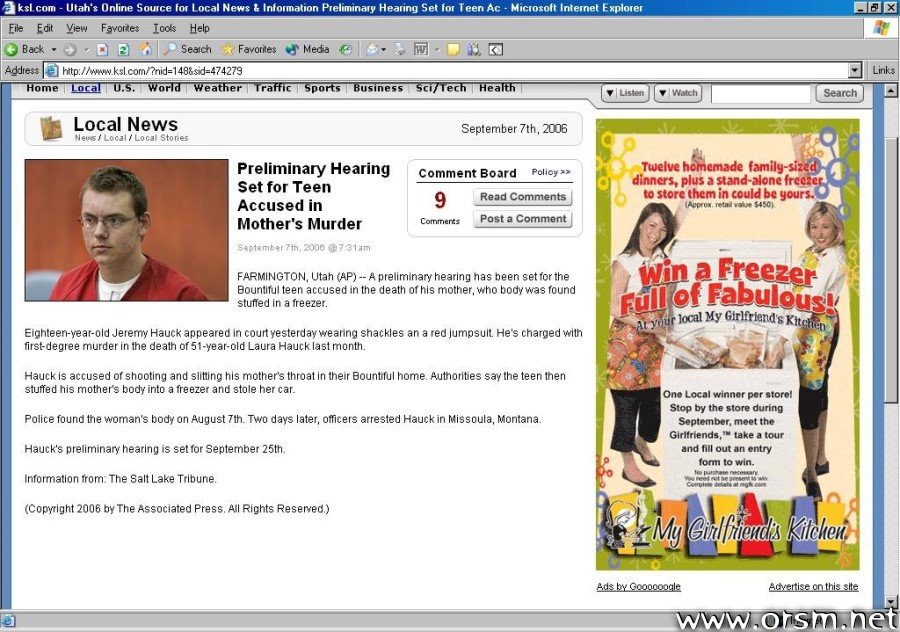Click the page icon beside the address URL
This screenshot has width=900, height=632.
click(52, 71)
